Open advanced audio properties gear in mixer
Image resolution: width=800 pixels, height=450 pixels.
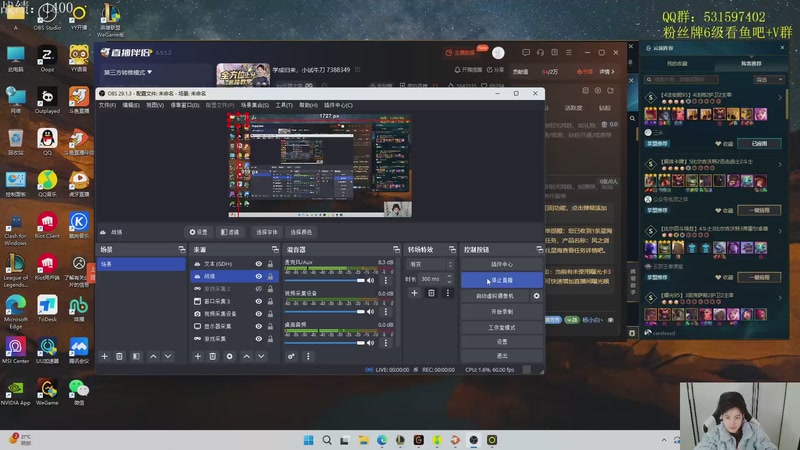click(x=291, y=356)
